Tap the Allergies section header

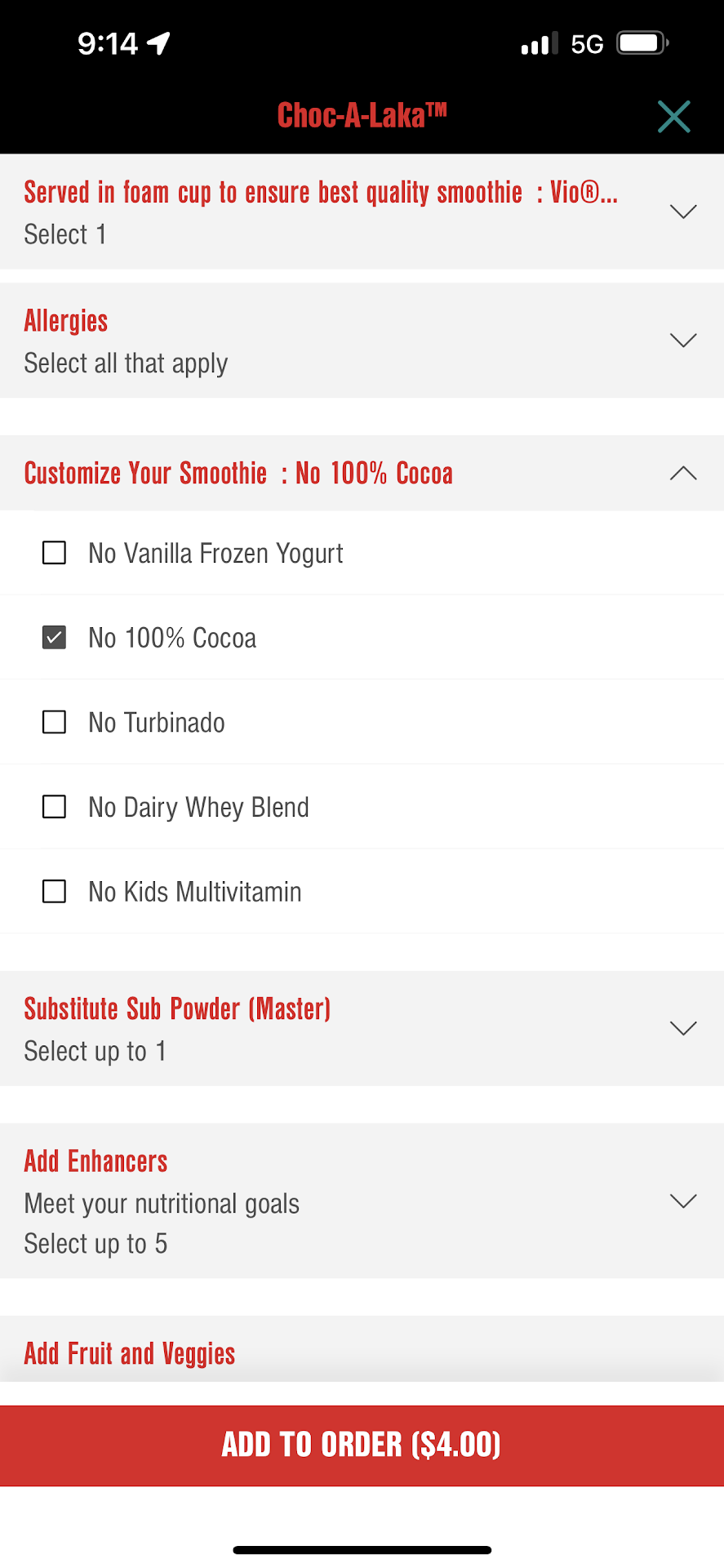66,321
